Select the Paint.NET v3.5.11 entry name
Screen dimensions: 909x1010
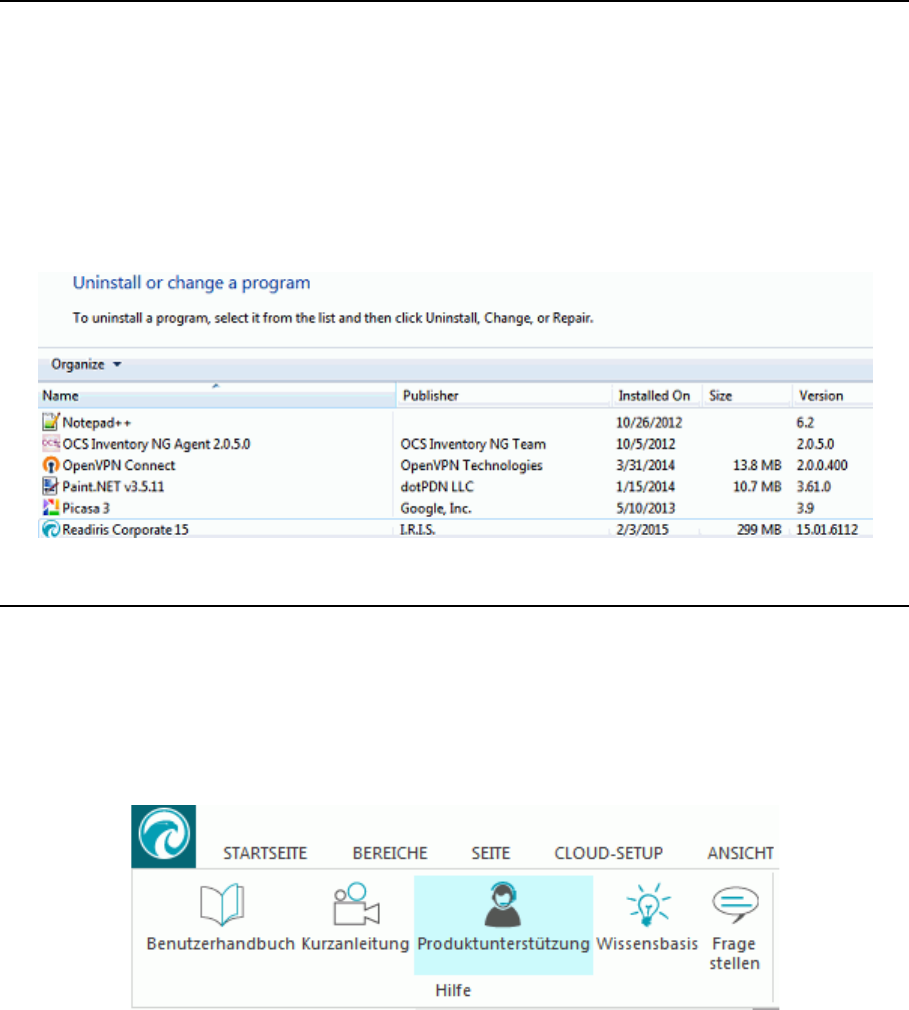tap(113, 486)
